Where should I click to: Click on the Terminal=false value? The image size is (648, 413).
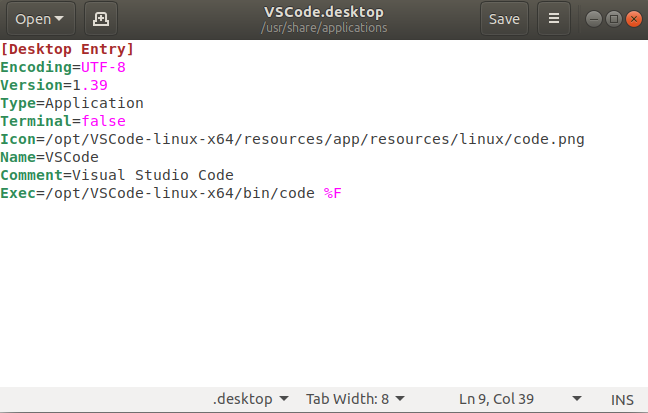tap(103, 121)
